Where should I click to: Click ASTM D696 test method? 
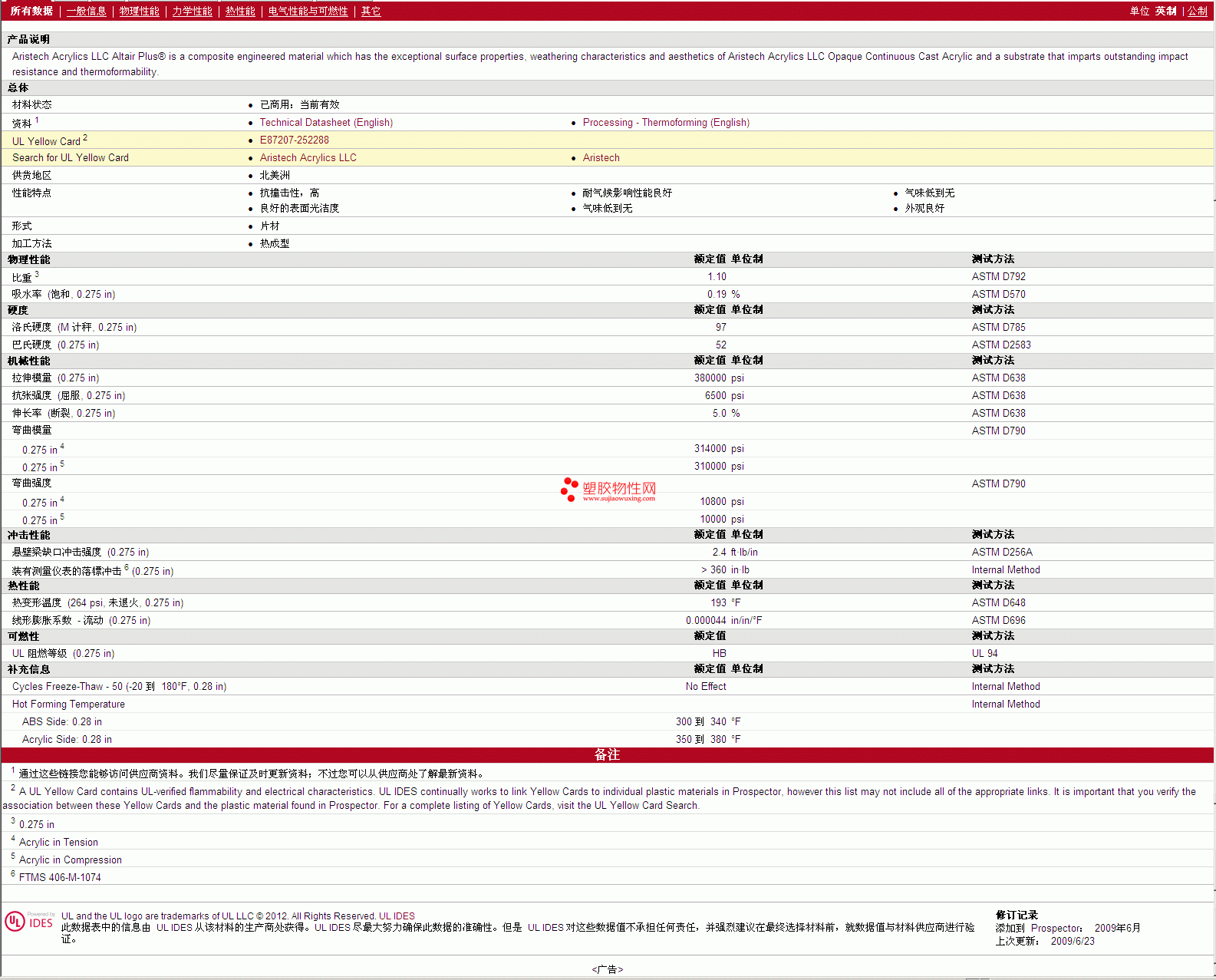click(x=998, y=620)
